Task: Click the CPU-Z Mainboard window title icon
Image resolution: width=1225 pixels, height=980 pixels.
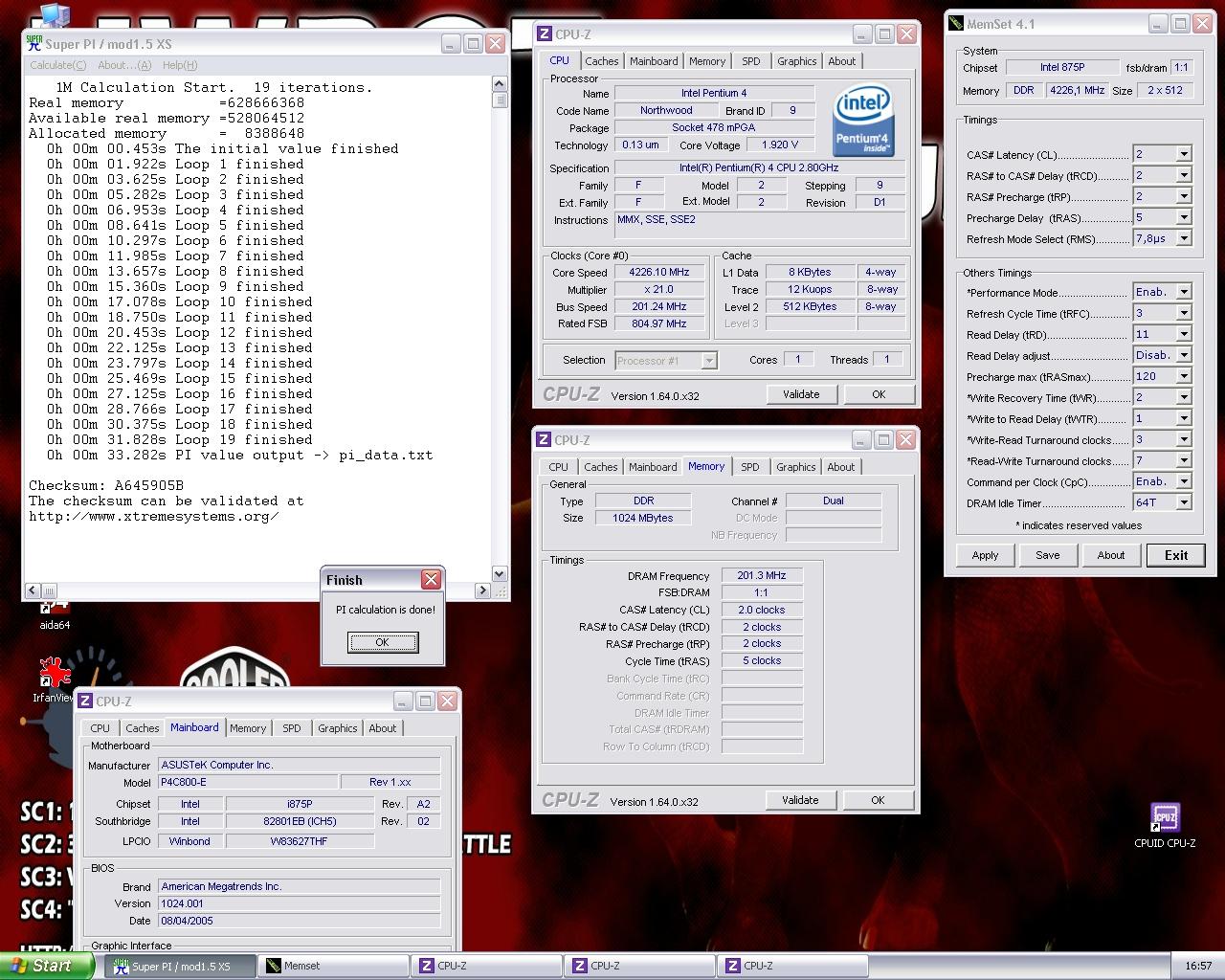Action: (x=84, y=701)
